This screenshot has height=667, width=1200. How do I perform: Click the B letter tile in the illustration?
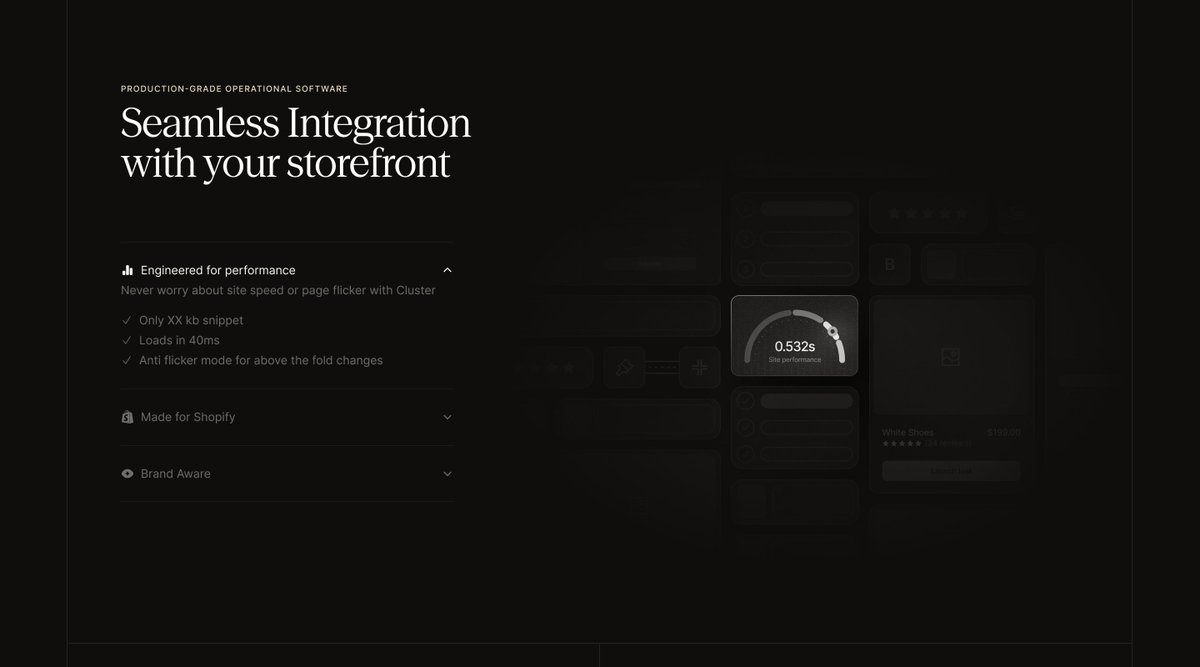point(890,265)
